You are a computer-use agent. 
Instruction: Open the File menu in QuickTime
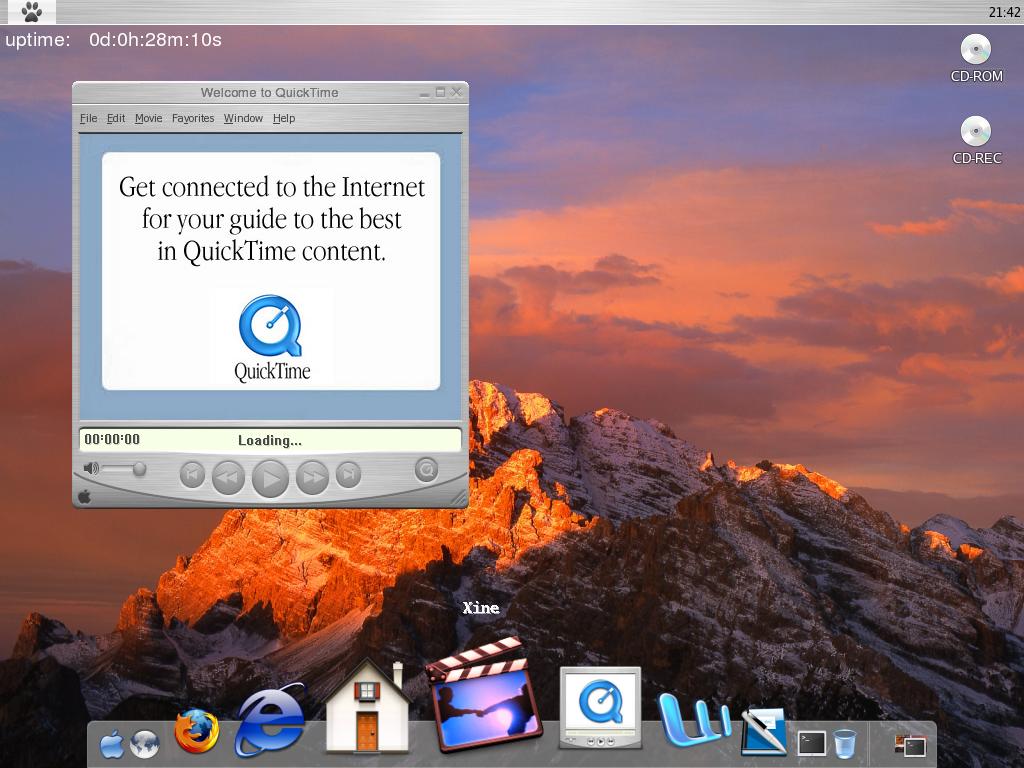pos(88,118)
